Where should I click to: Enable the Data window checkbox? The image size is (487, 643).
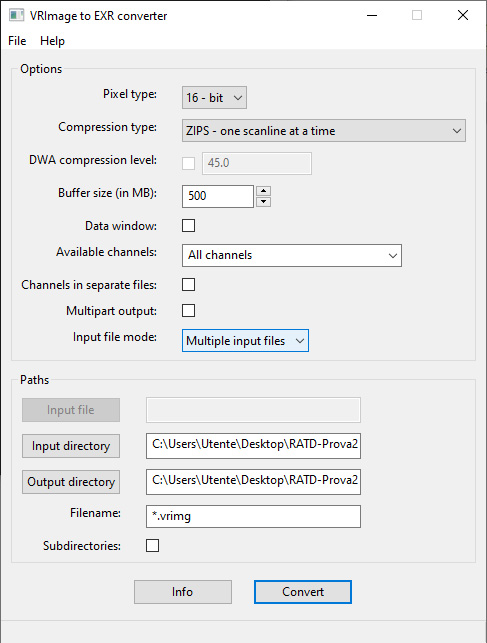[x=189, y=226]
